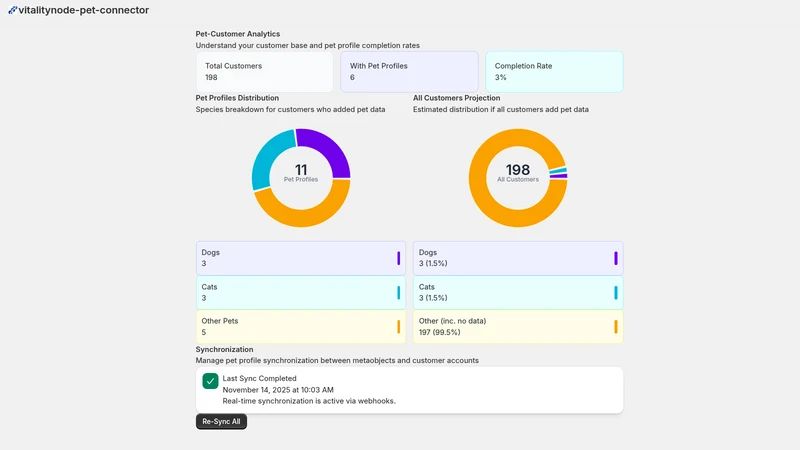Click 'Manage pet profile synchronization' description
800x450 pixels.
tap(337, 360)
